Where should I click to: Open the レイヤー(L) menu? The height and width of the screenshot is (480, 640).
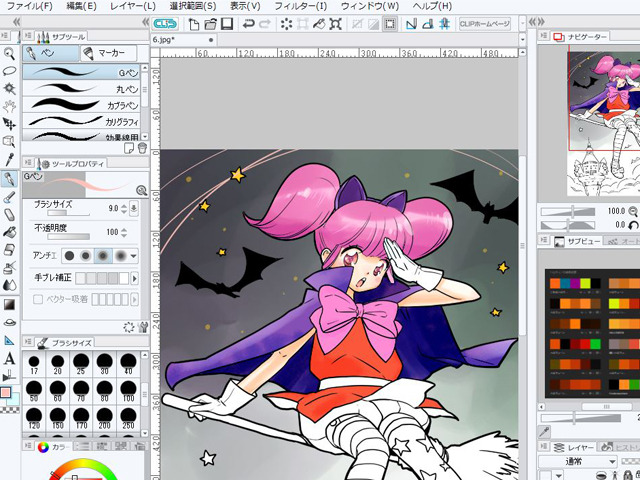click(x=133, y=6)
